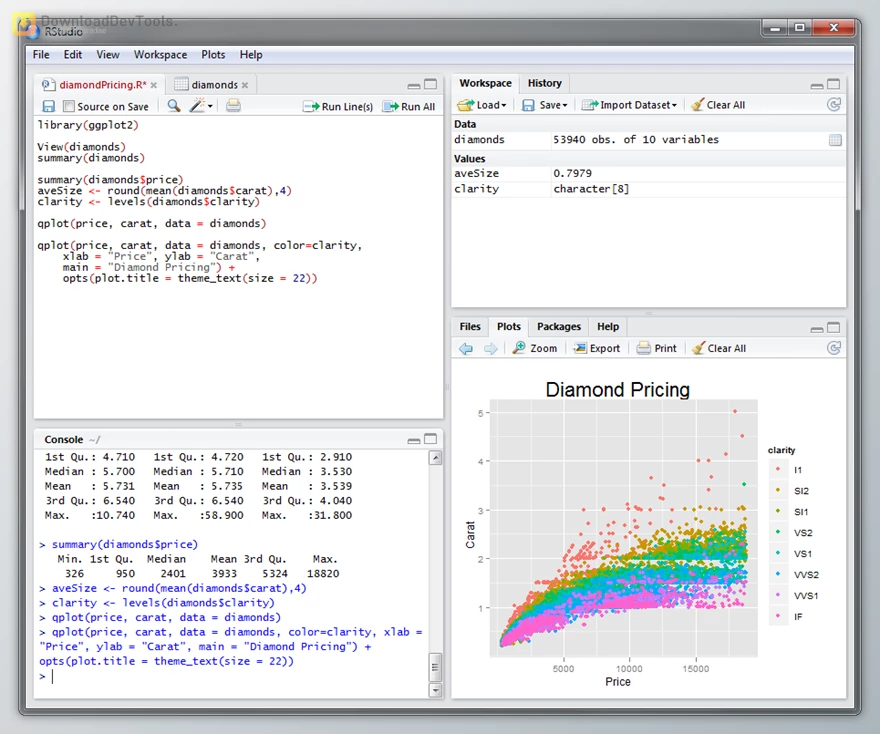
Task: Go to the previous plot arrow
Action: point(466,348)
